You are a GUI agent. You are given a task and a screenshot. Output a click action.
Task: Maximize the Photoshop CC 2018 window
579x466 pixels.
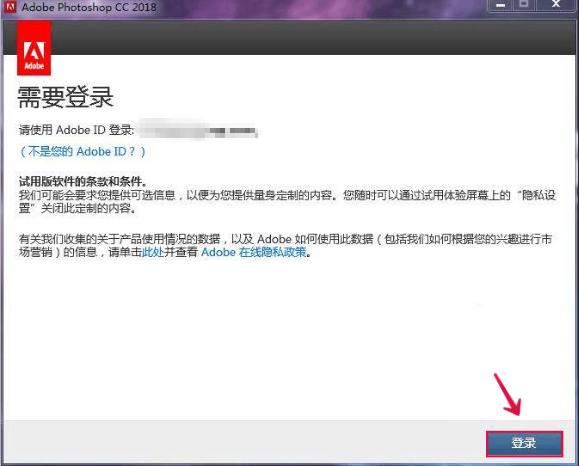[524, 5]
